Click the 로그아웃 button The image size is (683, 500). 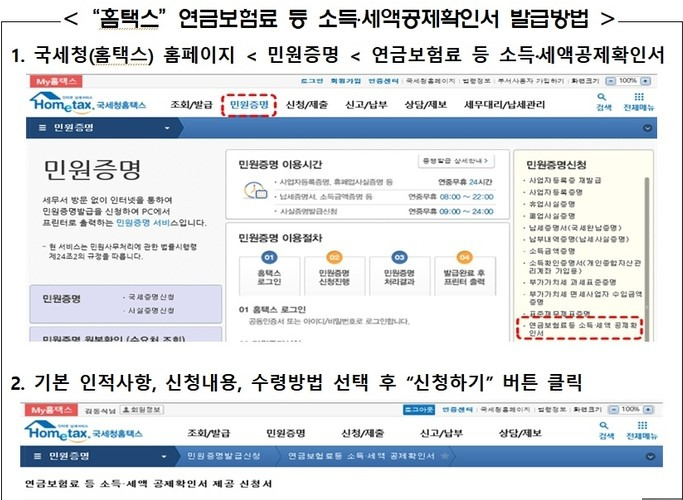419,410
